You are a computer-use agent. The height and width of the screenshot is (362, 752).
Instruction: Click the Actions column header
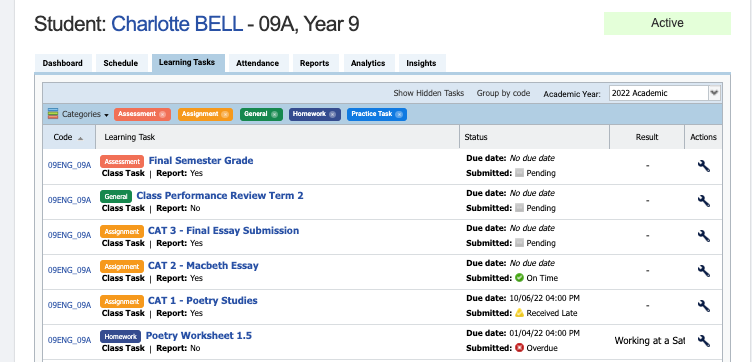pyautogui.click(x=704, y=137)
